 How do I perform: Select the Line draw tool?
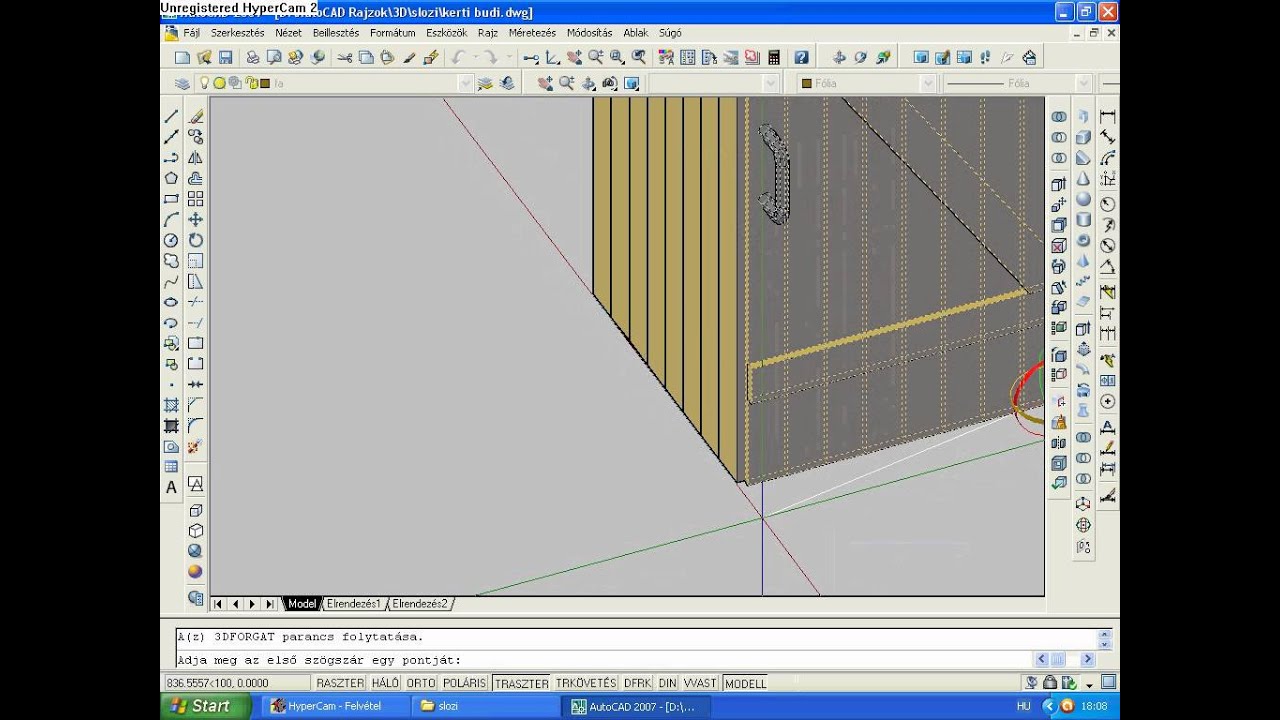click(x=171, y=117)
